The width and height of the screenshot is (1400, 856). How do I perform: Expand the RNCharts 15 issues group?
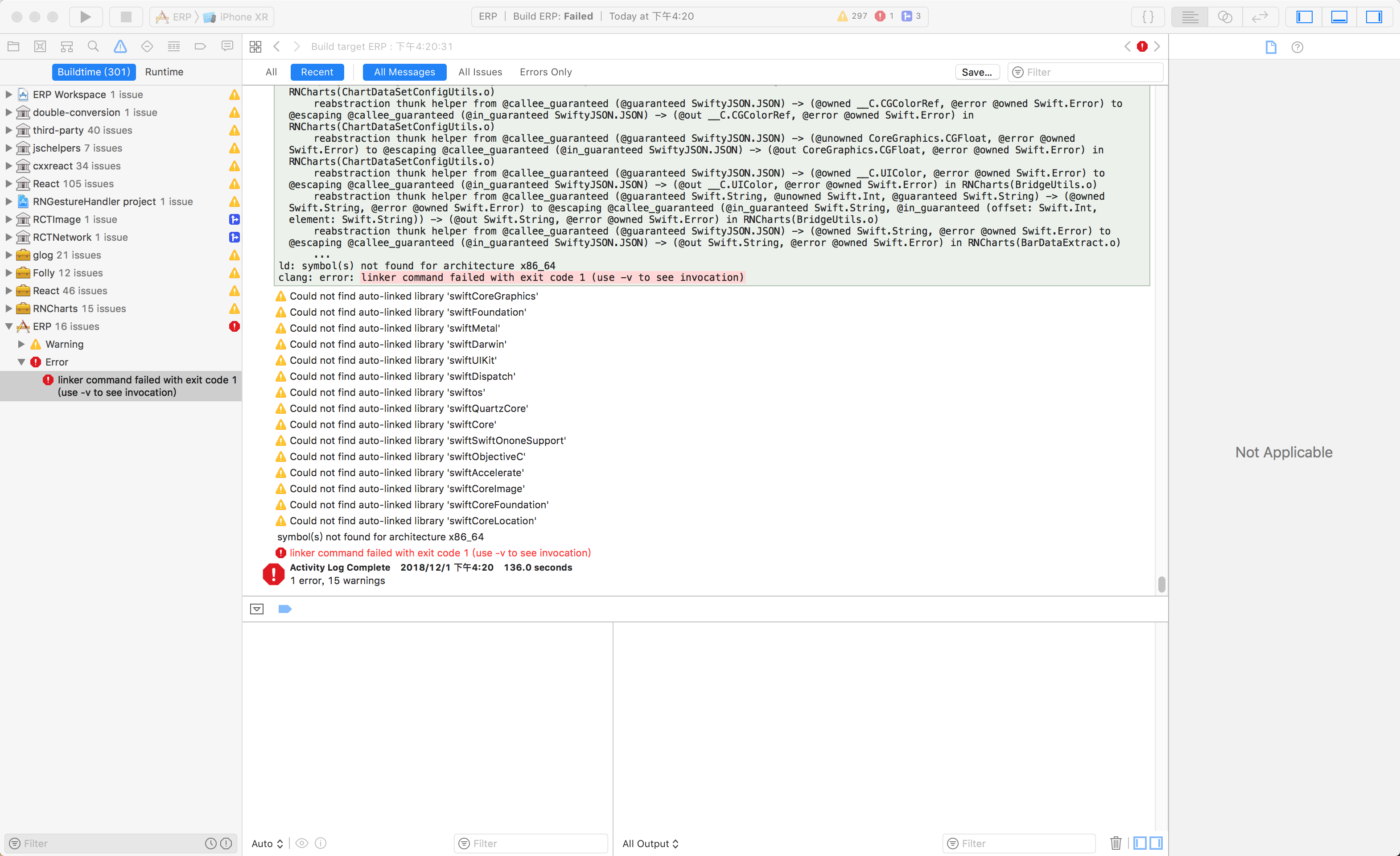8,309
